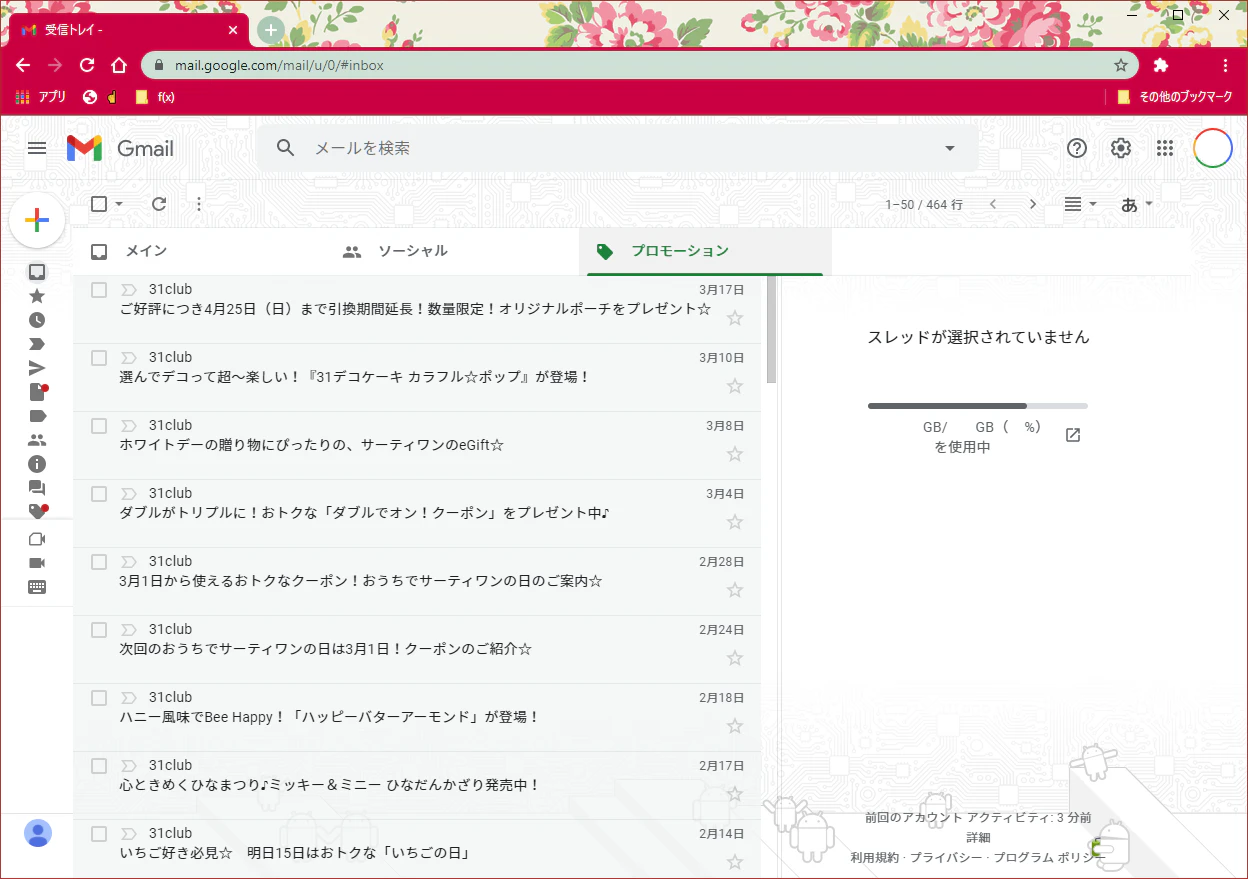Select the 3月17日 31club email checkbox
The height and width of the screenshot is (879, 1248).
coord(99,290)
